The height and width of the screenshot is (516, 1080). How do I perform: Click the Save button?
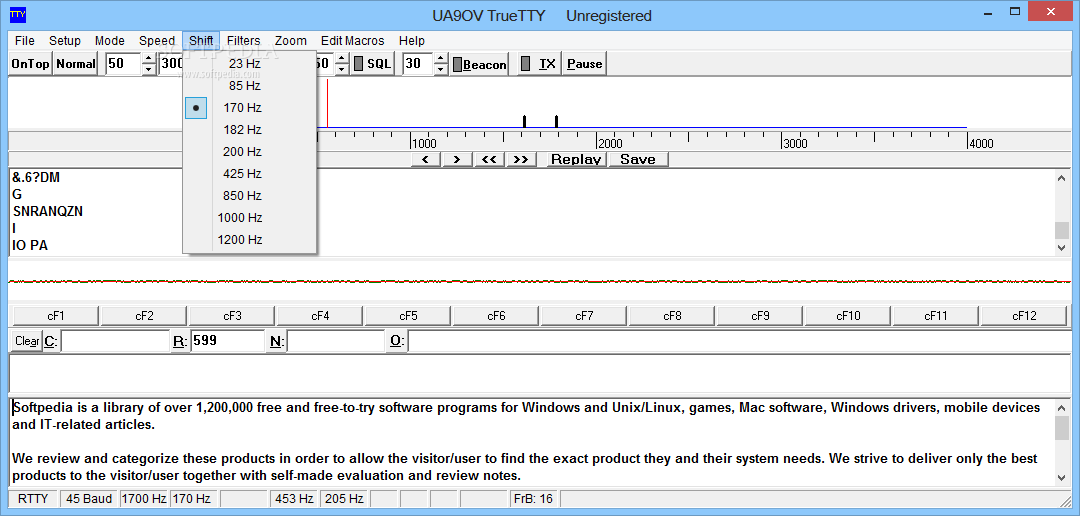638,159
